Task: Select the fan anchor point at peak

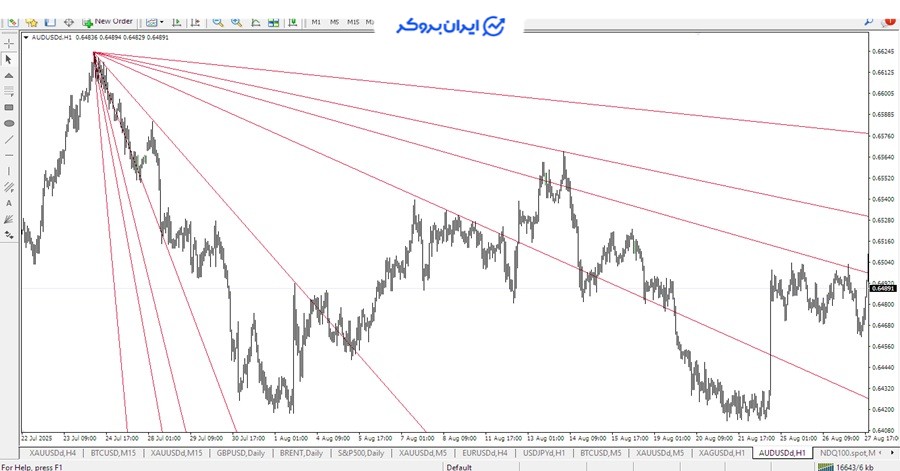Action: click(94, 52)
